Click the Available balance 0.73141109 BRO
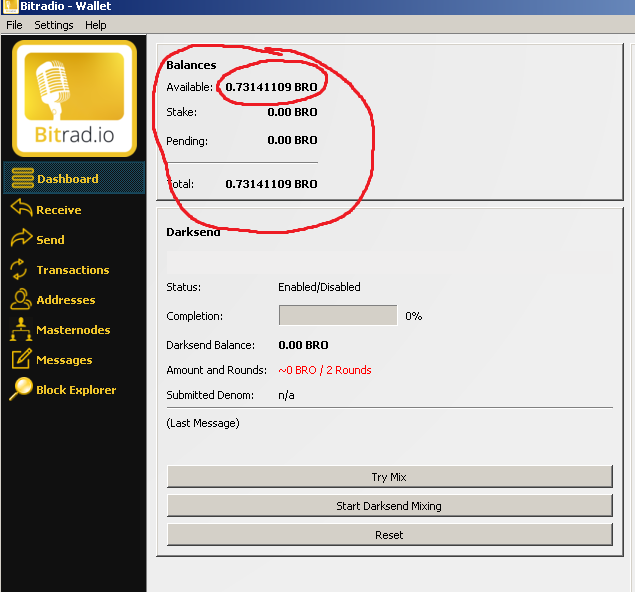This screenshot has height=592, width=635. (271, 87)
